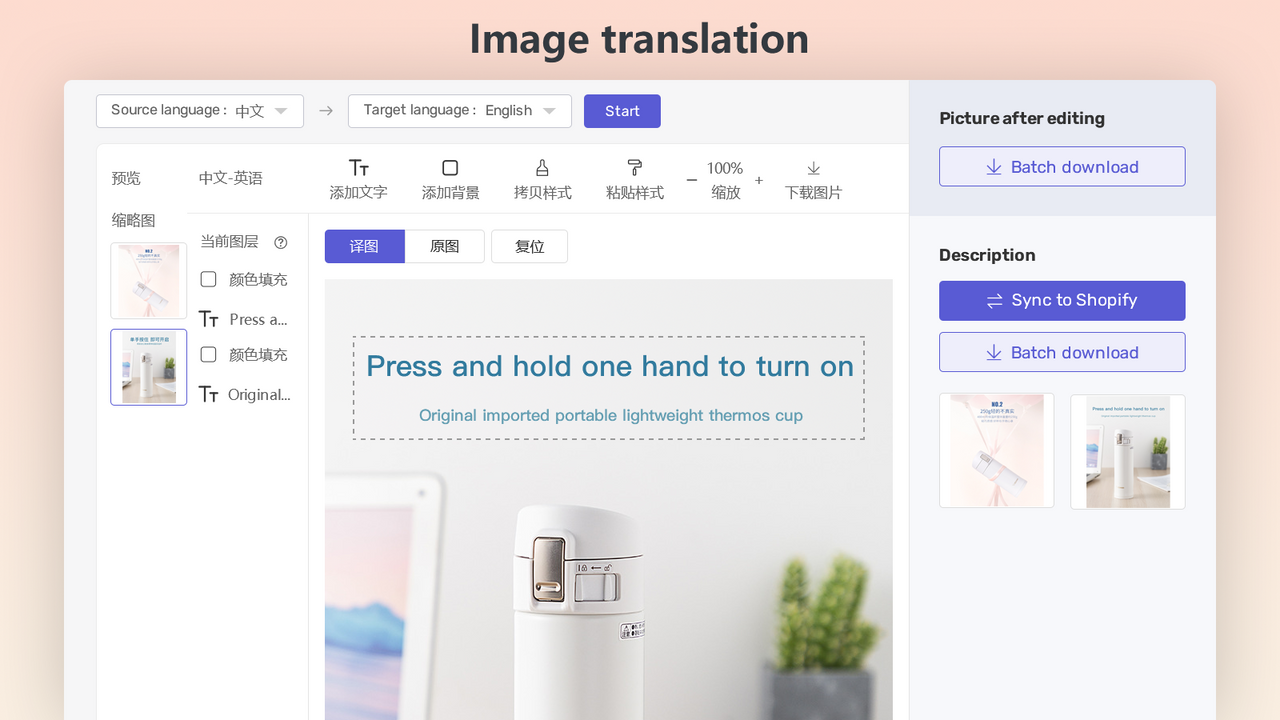Click the 拷贝样式 copy style tool
This screenshot has height=720, width=1280.
point(542,178)
